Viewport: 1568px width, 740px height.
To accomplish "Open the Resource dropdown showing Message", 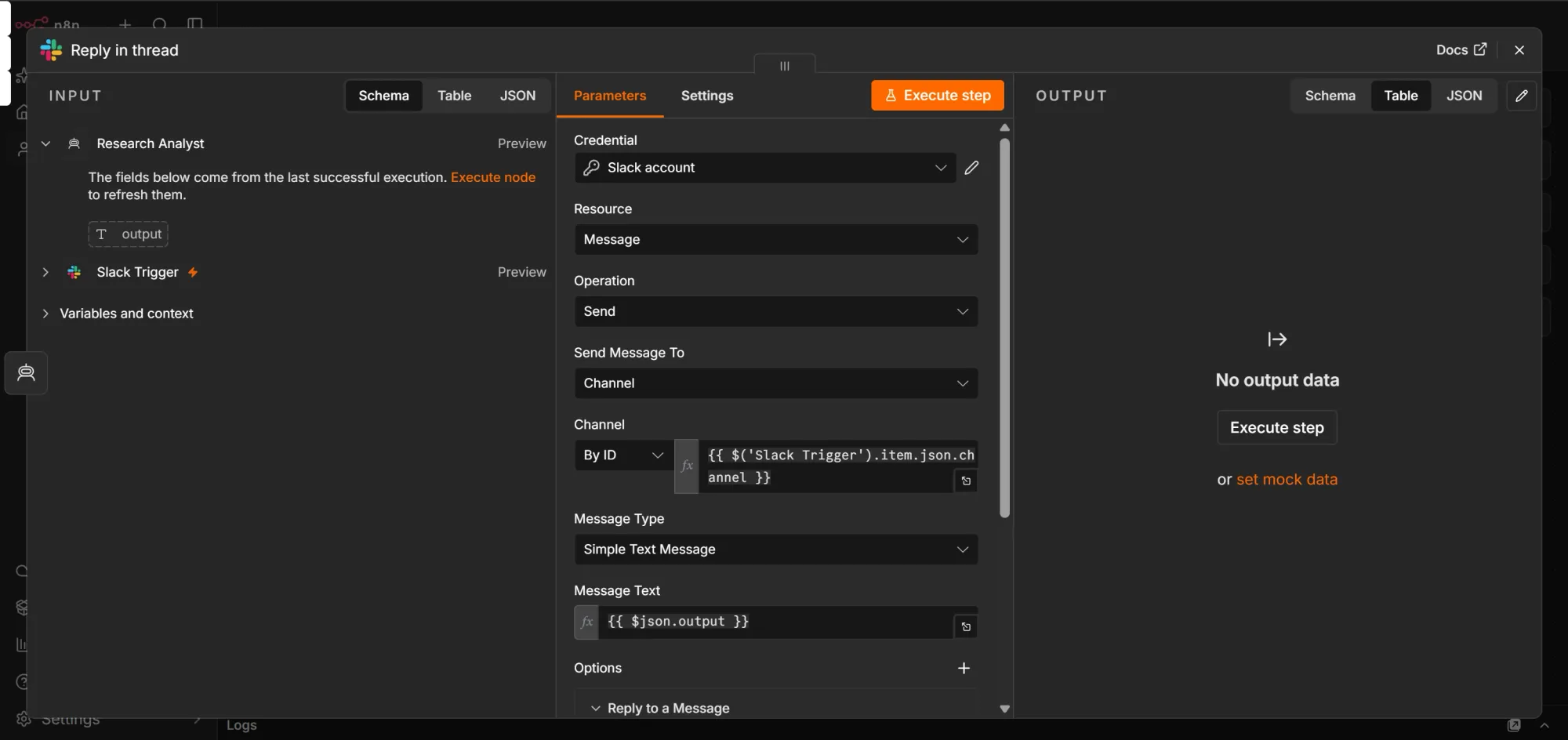I will point(776,240).
